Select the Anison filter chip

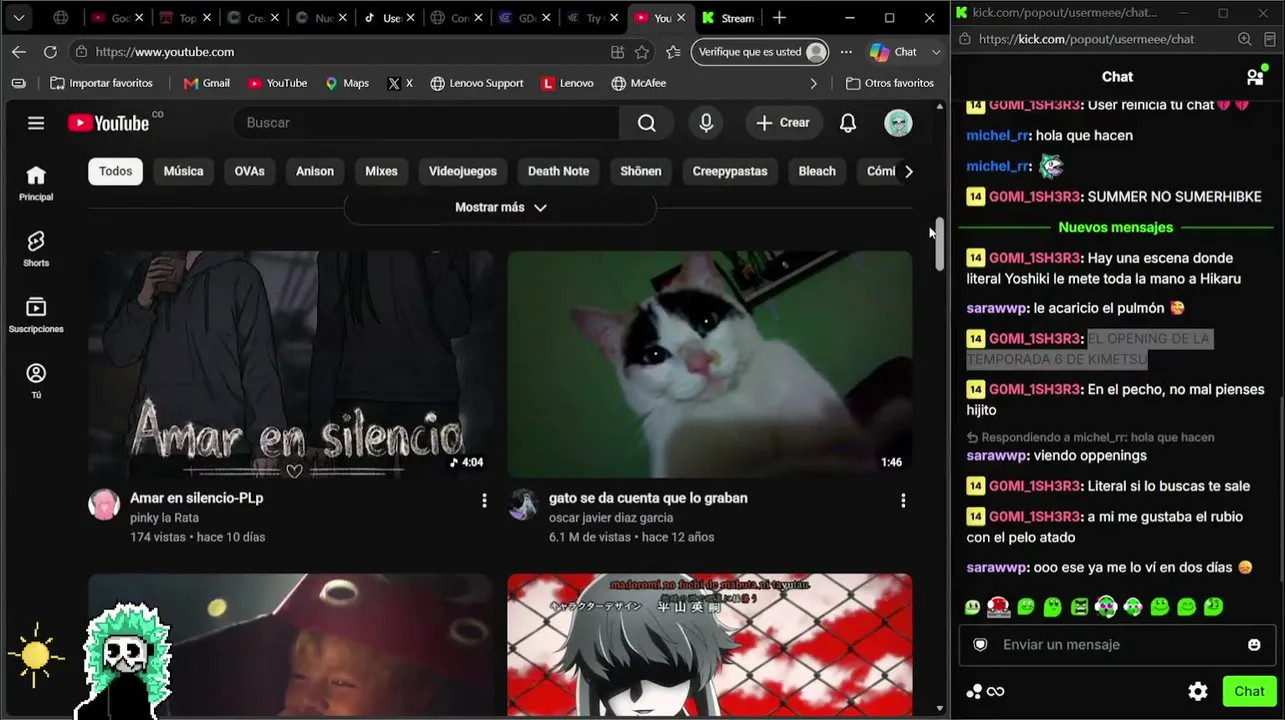point(315,171)
